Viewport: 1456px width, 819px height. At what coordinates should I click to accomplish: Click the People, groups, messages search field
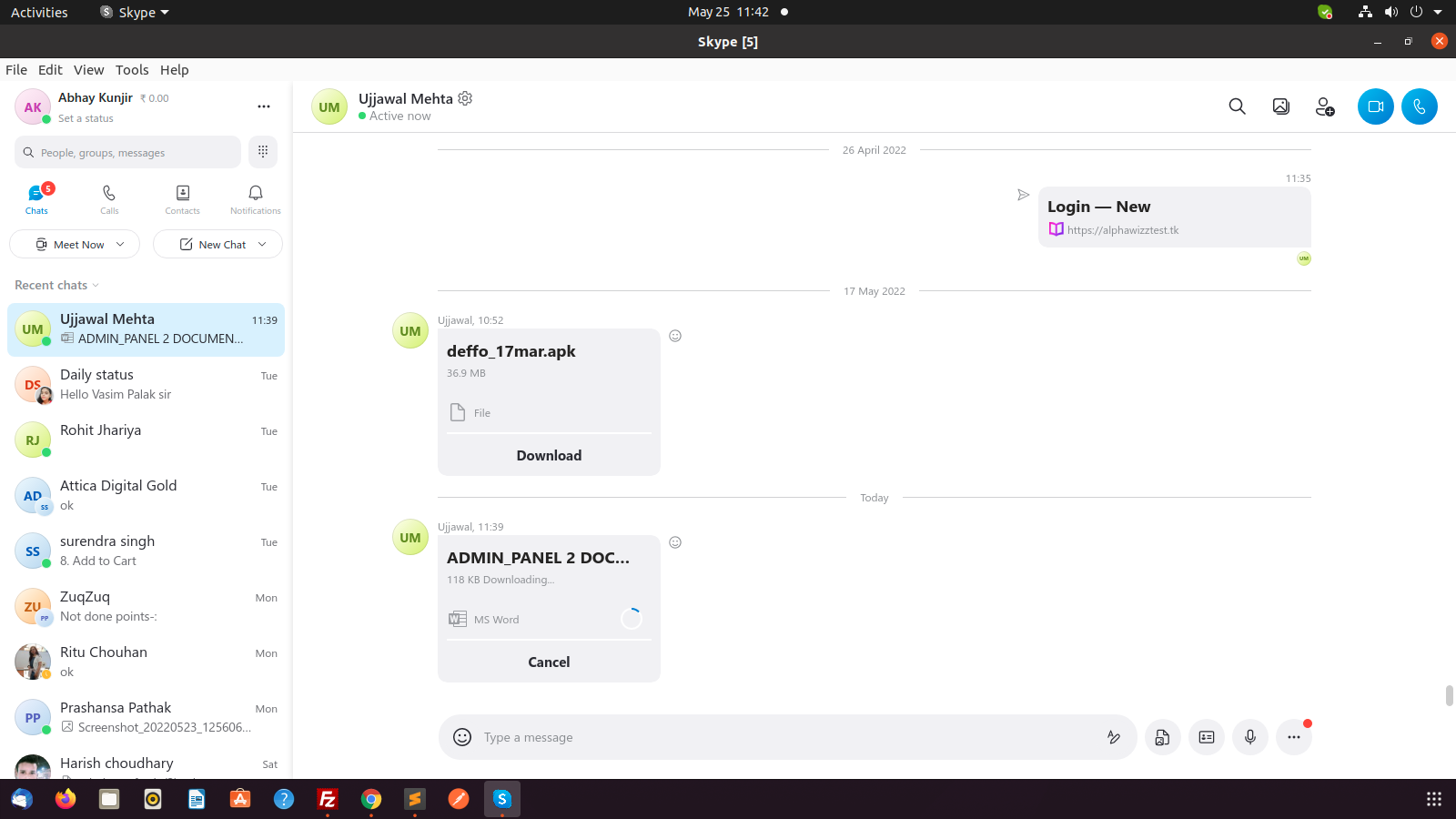[x=127, y=152]
